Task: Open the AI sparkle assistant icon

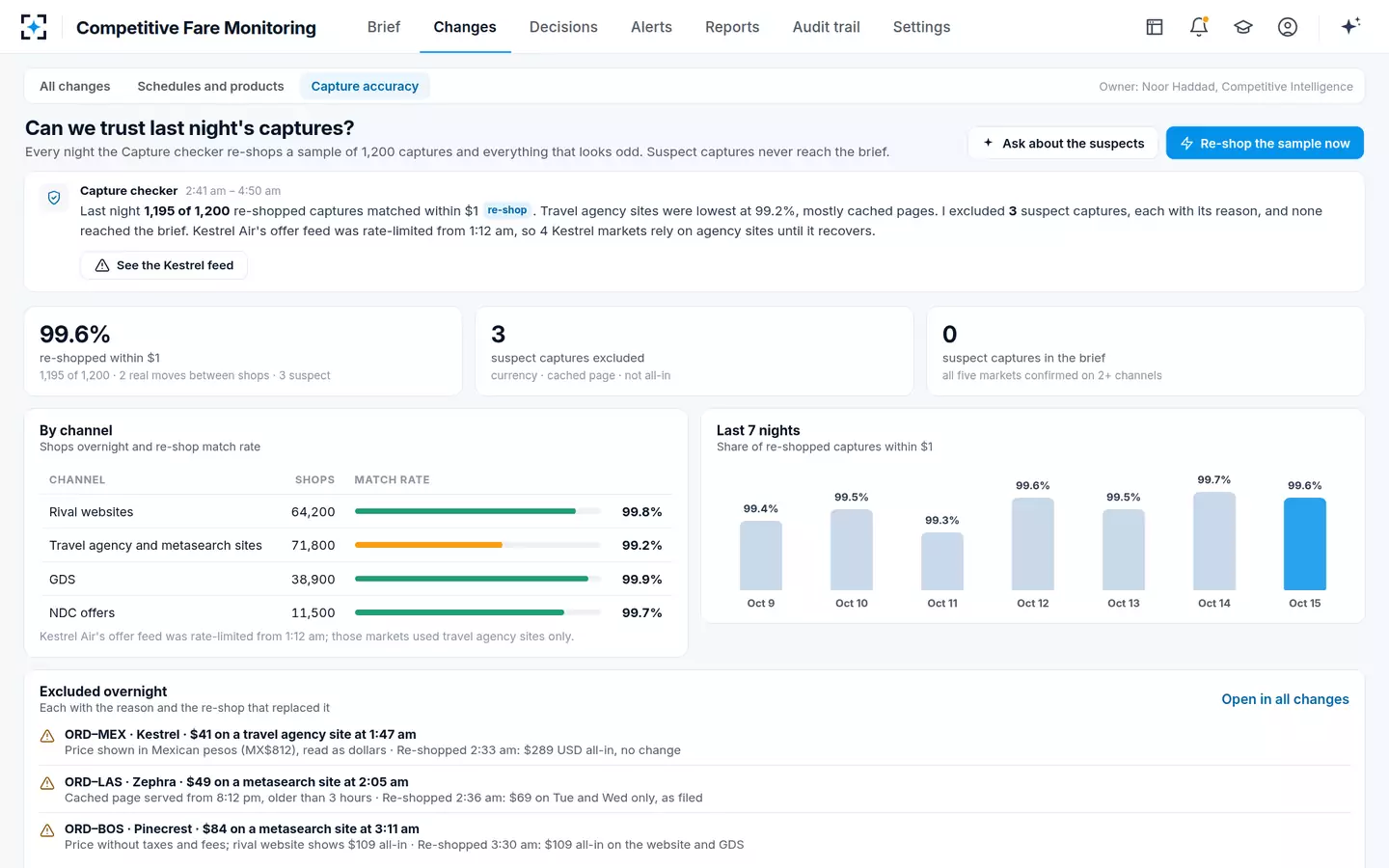Action: [x=1350, y=26]
